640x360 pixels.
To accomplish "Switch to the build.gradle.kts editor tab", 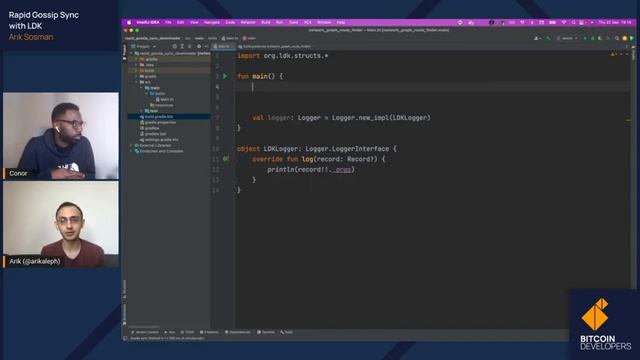I will [x=275, y=47].
